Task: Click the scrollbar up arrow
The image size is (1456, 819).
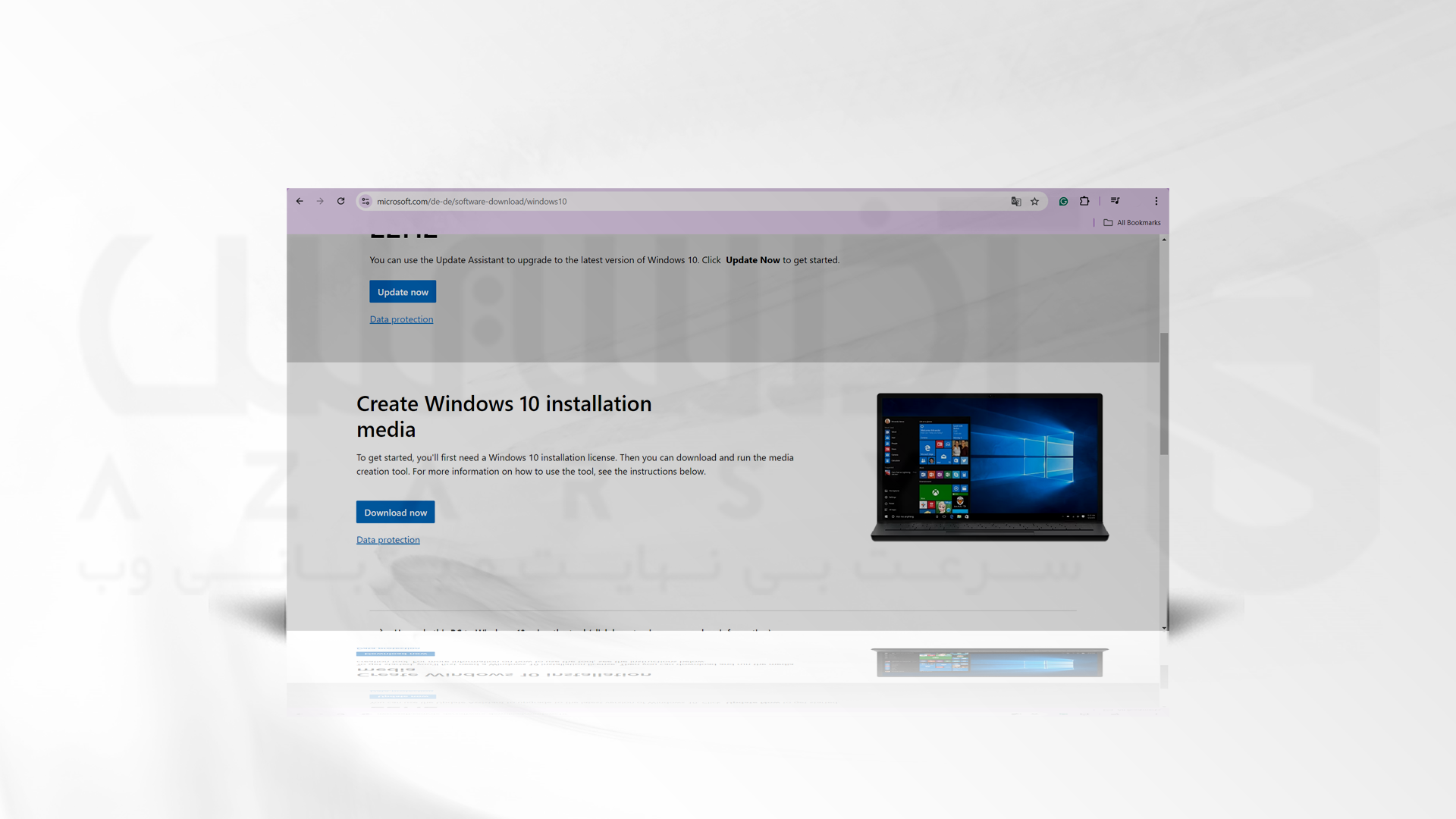Action: tap(1164, 240)
